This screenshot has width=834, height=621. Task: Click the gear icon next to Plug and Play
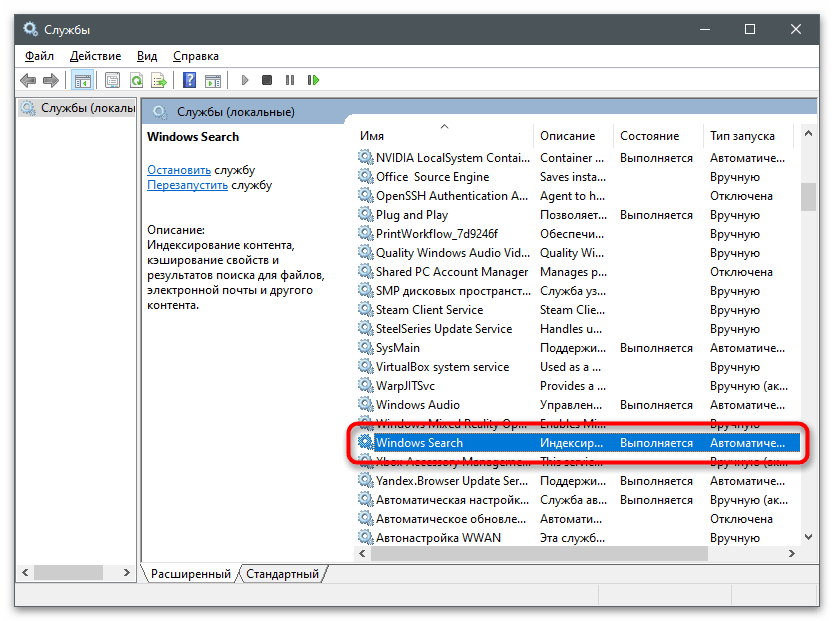point(365,214)
